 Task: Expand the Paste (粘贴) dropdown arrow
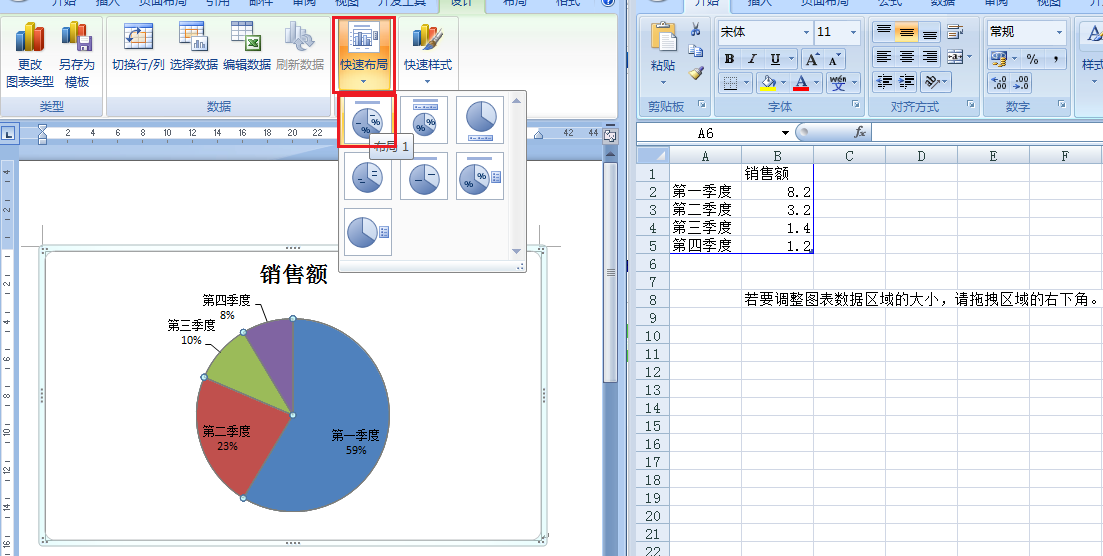pyautogui.click(x=663, y=82)
